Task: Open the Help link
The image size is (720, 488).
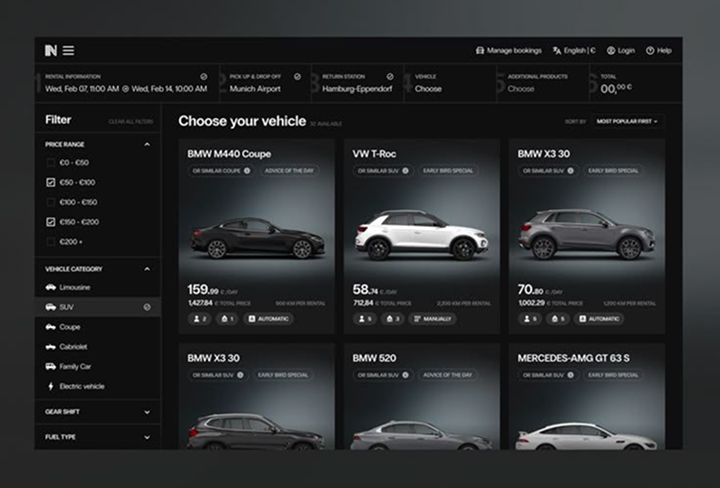Action: [x=659, y=50]
